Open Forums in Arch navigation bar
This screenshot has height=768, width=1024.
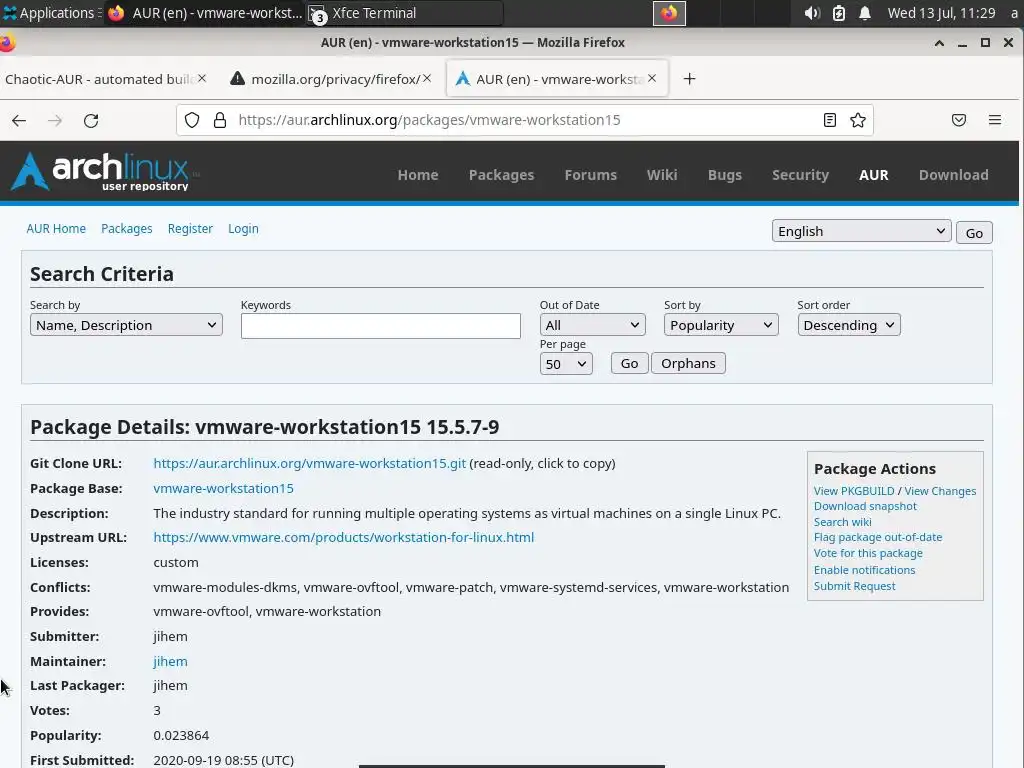590,175
